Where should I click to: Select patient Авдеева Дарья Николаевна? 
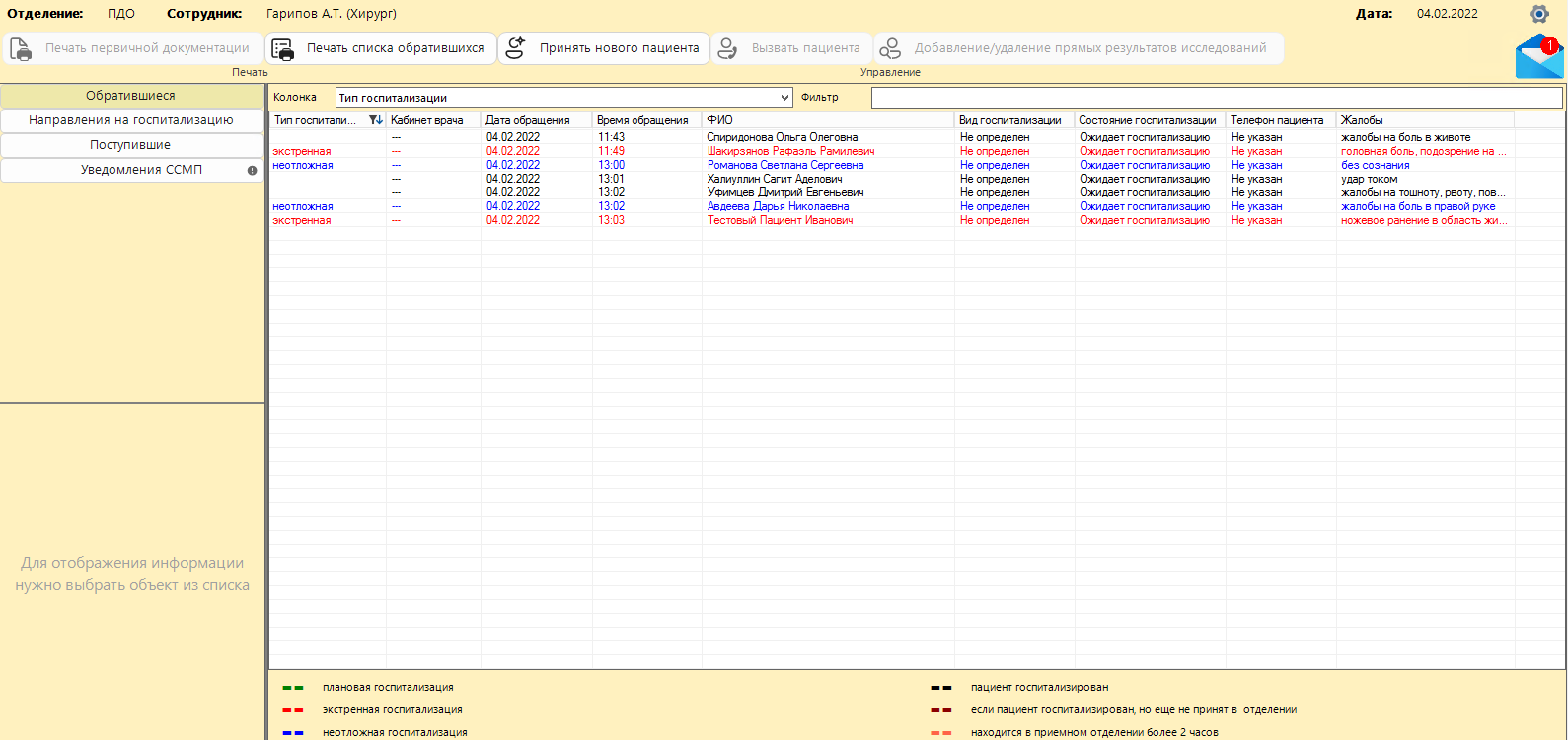coord(778,206)
